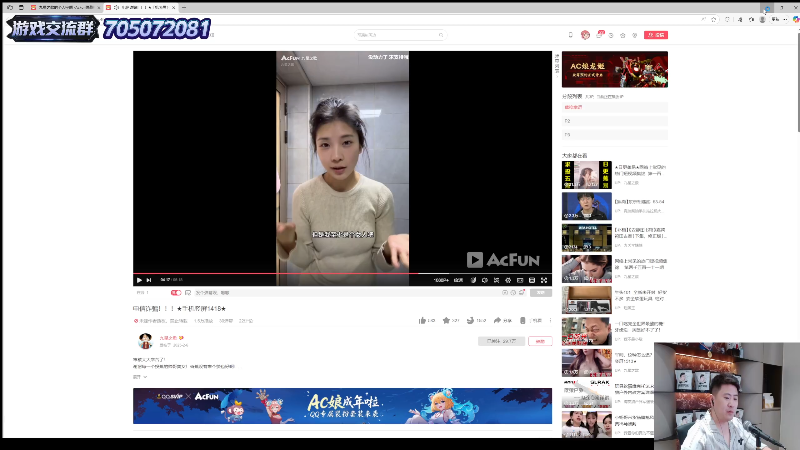Seek on the red video progress bar
800x450 pixels.
pyautogui.click(x=342, y=273)
